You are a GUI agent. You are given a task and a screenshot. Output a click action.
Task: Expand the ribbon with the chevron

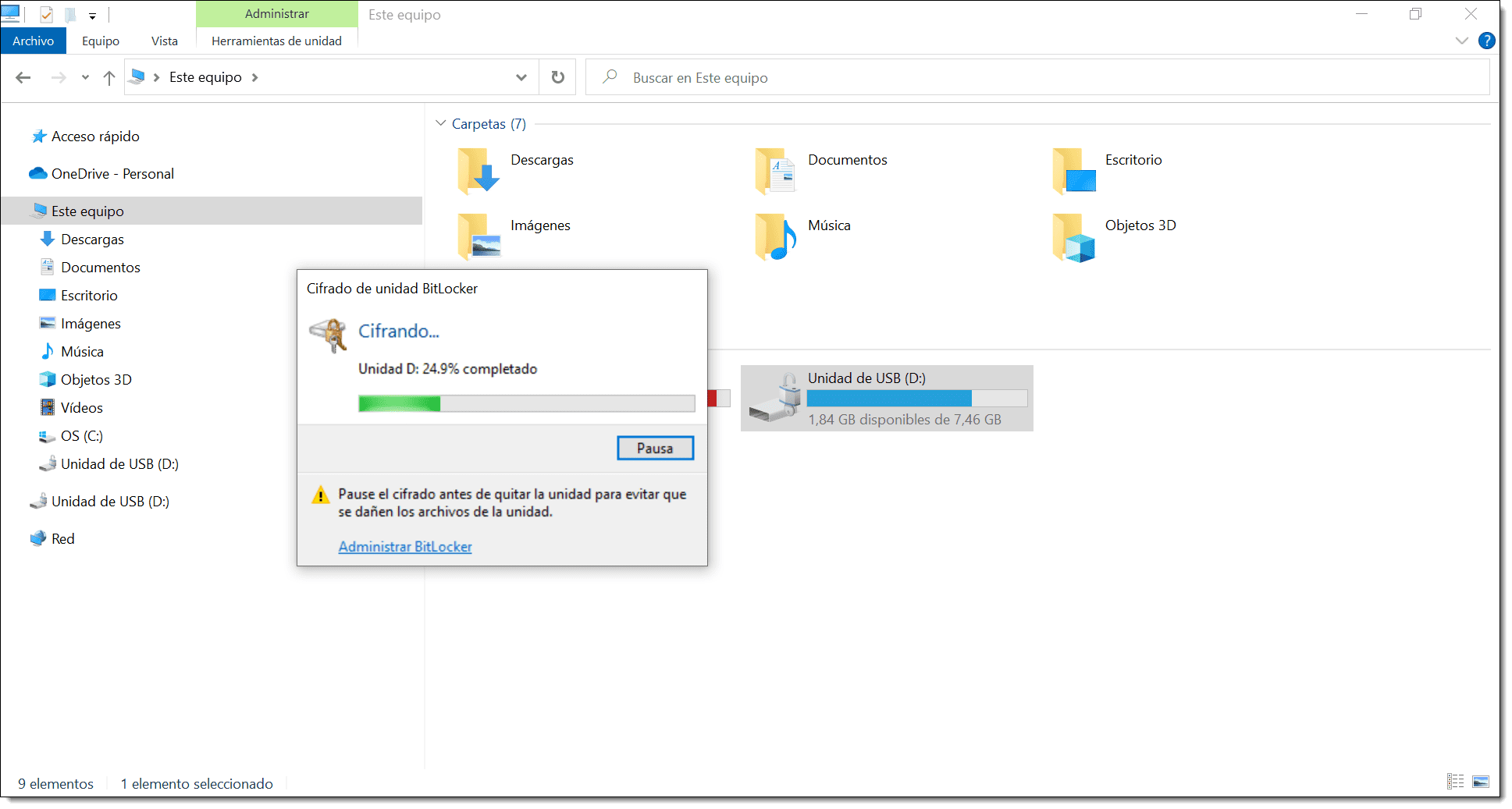click(x=1462, y=41)
